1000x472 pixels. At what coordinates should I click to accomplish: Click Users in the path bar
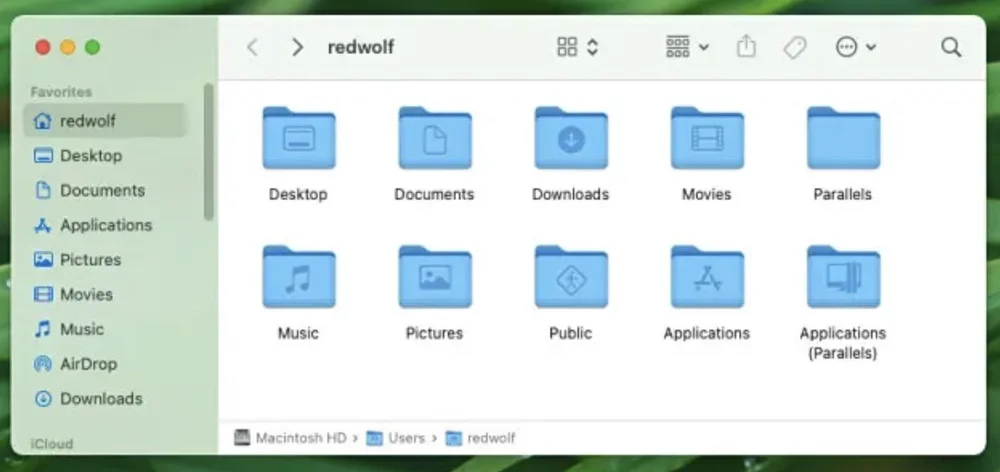point(395,438)
